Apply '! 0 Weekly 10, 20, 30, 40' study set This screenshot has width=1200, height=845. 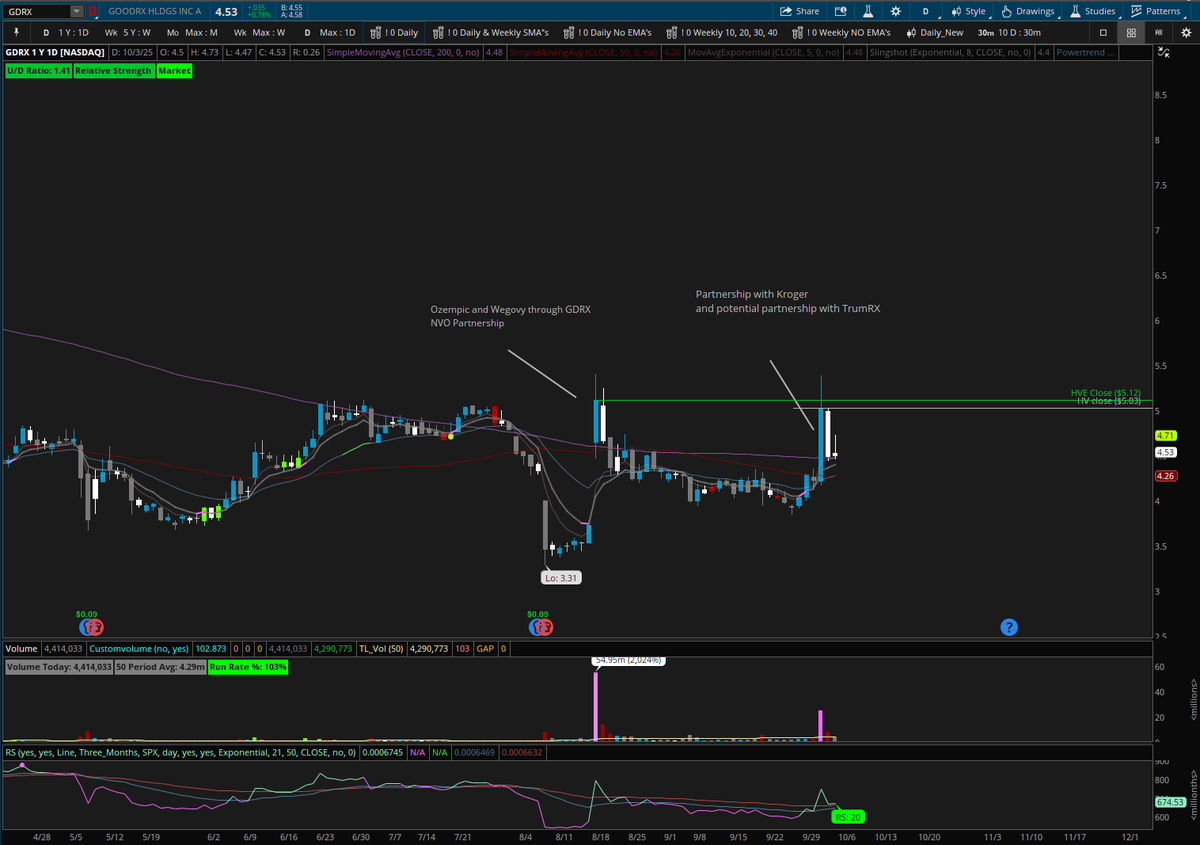720,32
